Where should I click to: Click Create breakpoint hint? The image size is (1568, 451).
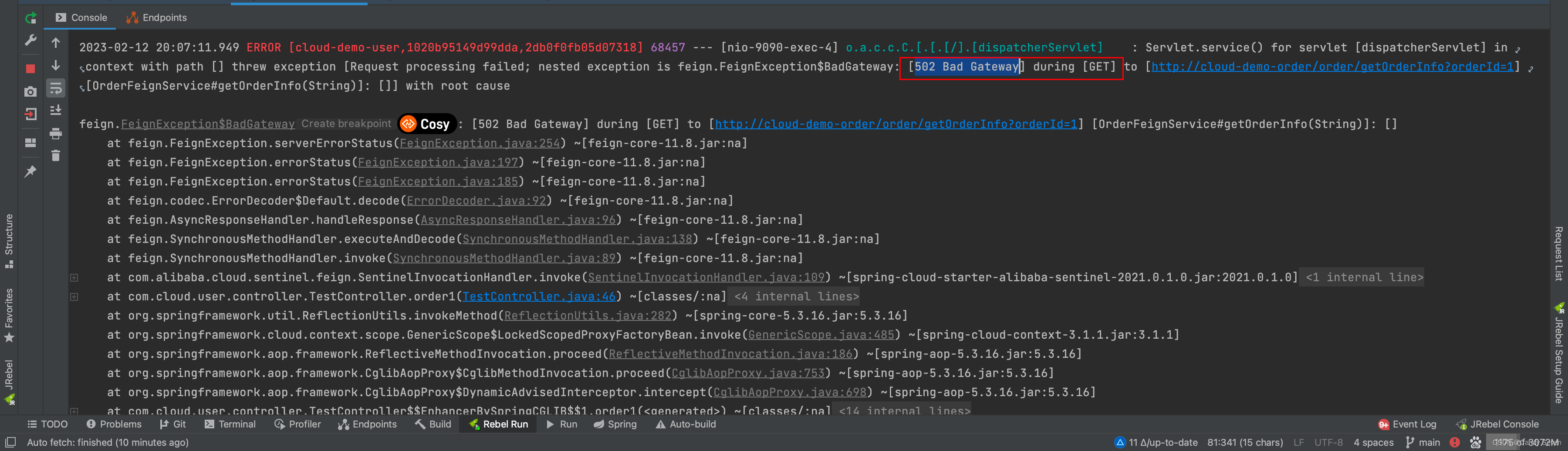(x=346, y=124)
